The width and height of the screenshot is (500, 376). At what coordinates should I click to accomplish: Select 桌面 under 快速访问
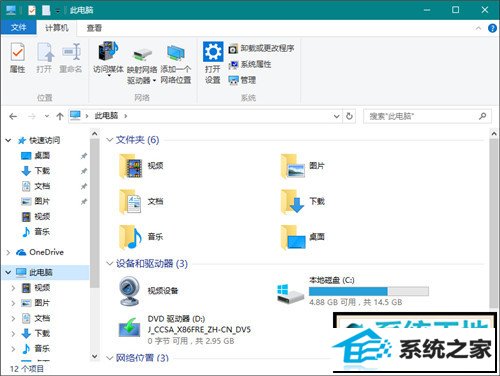tap(42, 155)
